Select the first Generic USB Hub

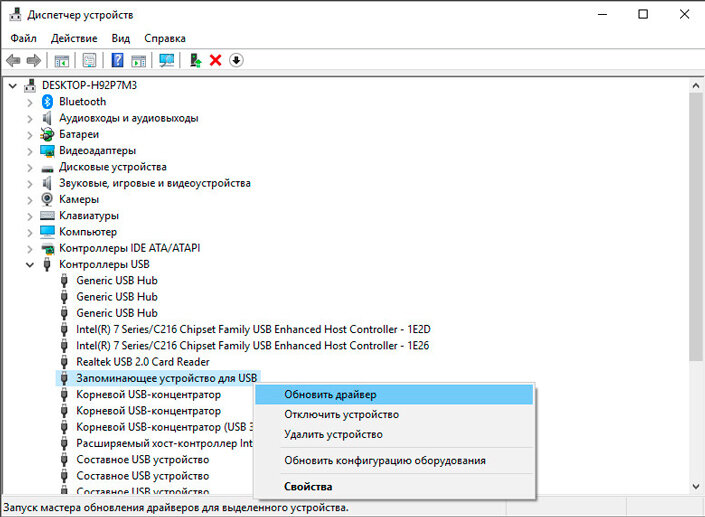pos(117,281)
